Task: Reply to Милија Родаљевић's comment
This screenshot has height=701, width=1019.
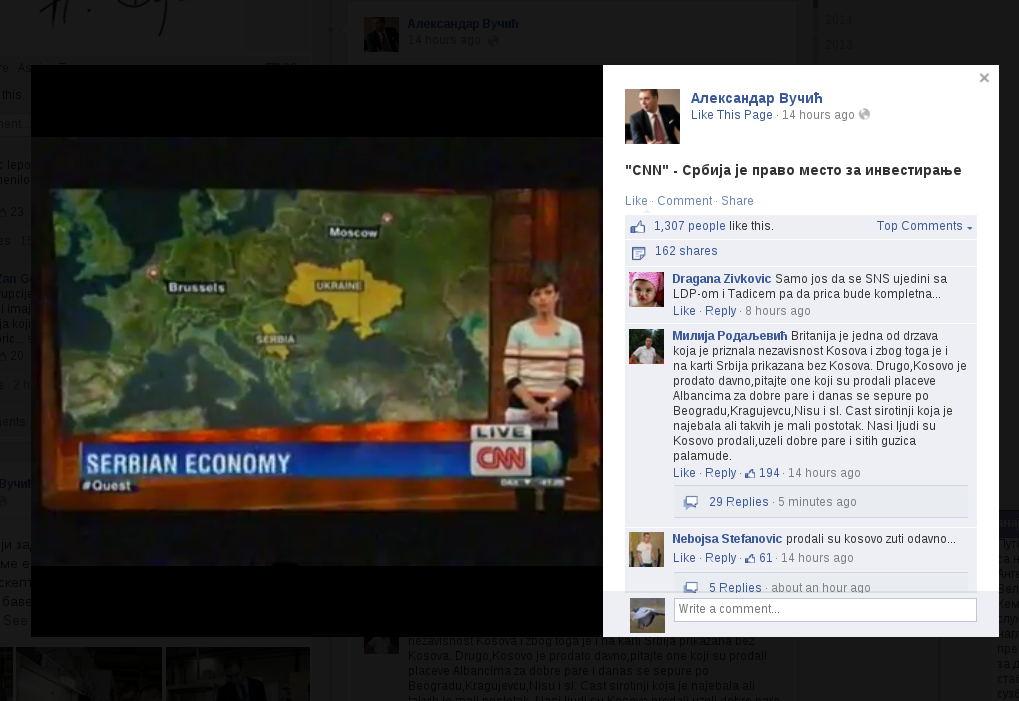Action: (721, 473)
